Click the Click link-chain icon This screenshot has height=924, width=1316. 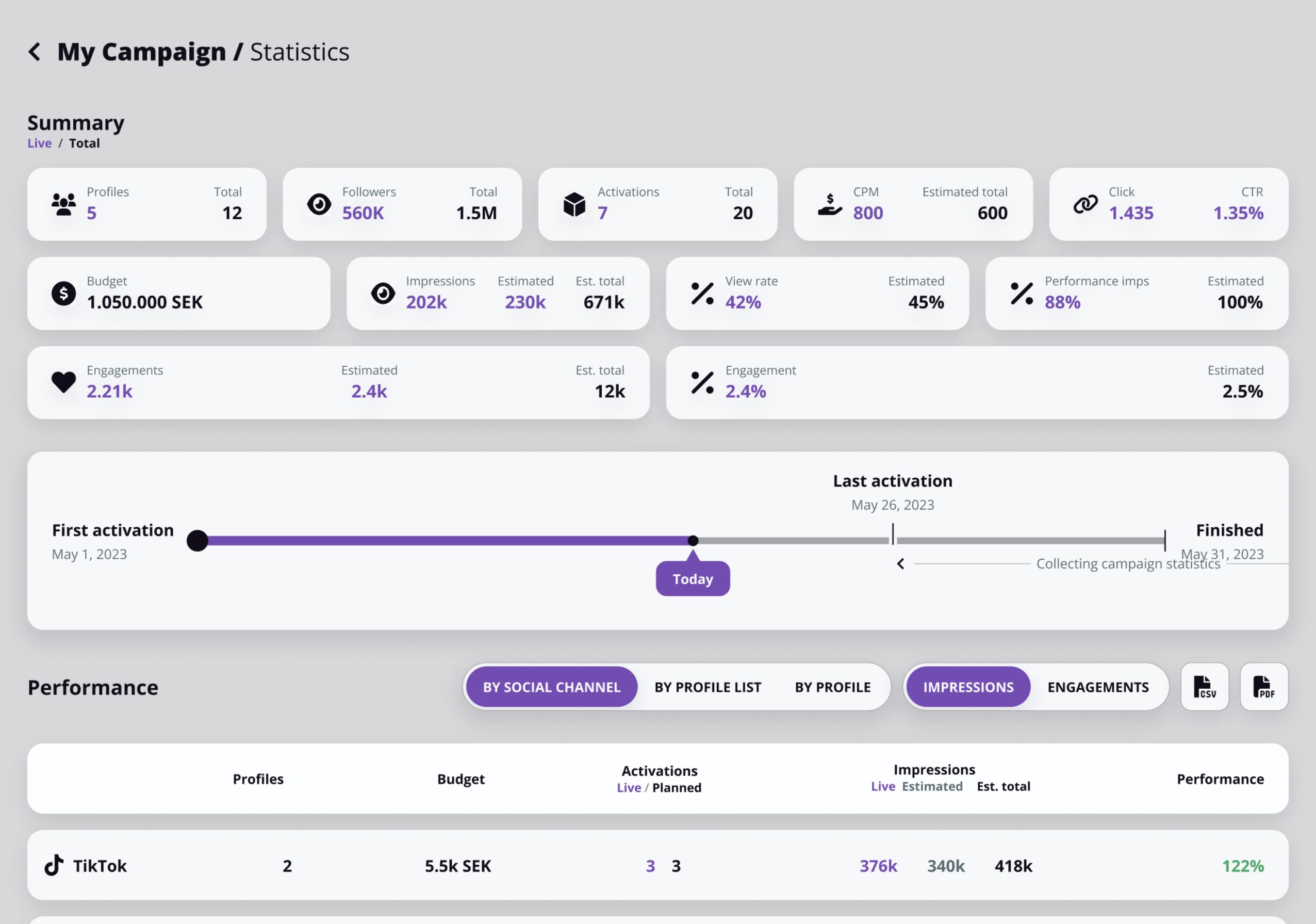[1085, 204]
